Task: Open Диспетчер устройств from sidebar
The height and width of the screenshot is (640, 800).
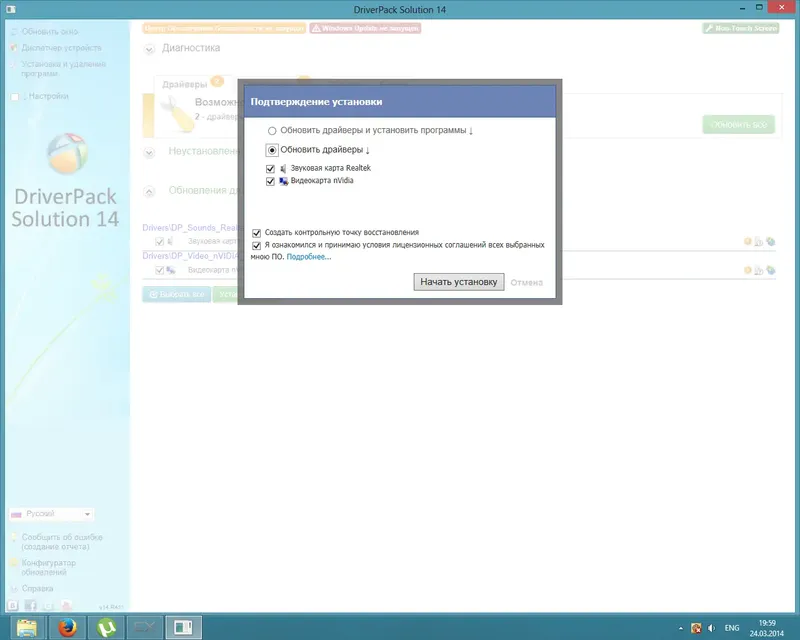Action: tap(61, 48)
